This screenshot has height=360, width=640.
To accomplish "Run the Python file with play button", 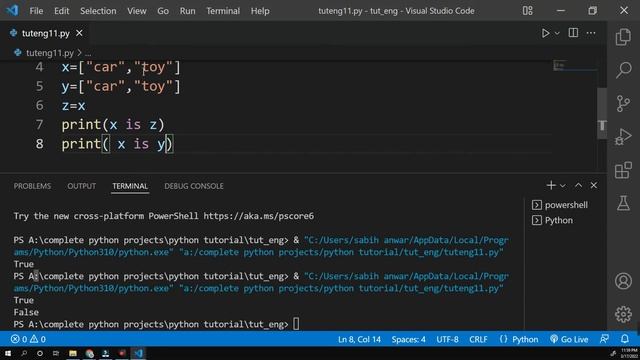I will point(545,33).
